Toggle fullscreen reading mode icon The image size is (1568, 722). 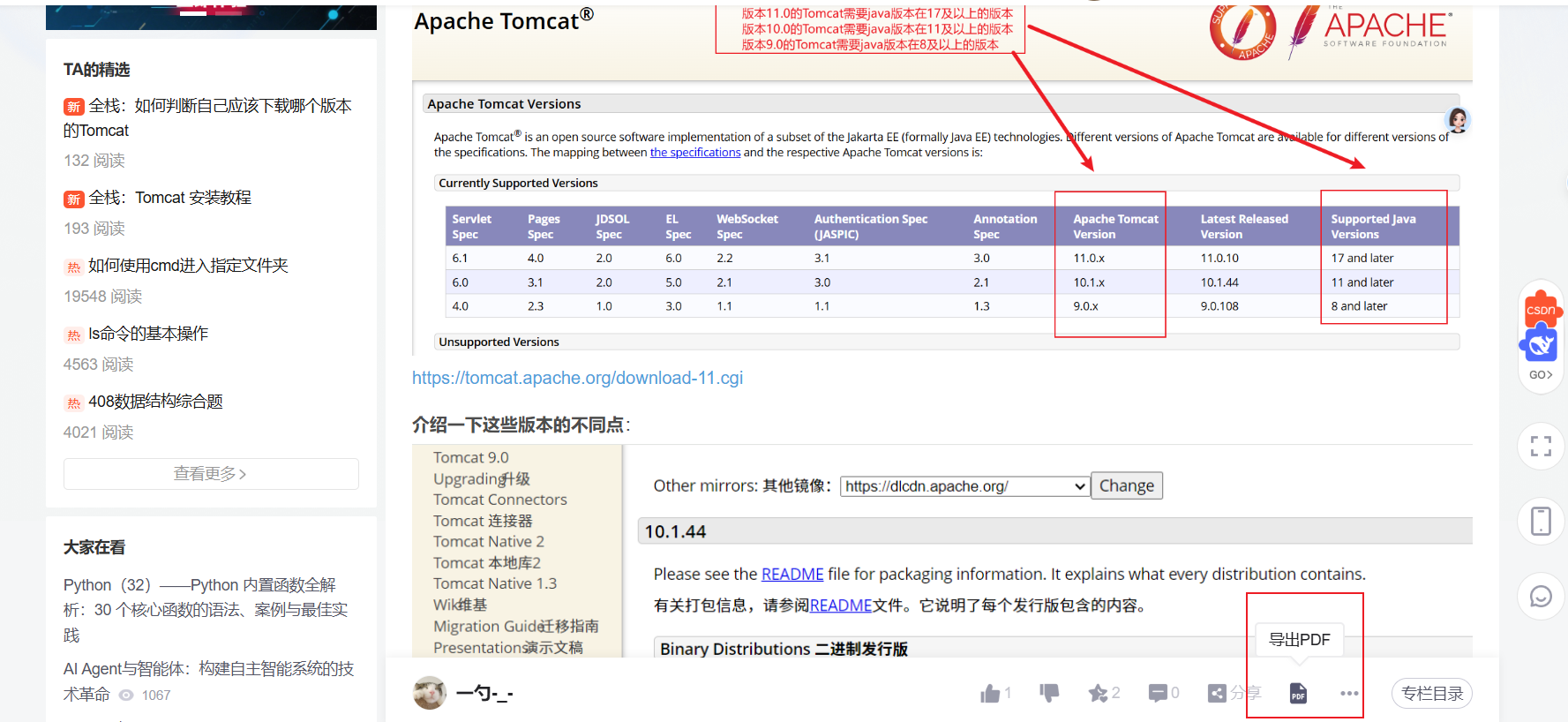tap(1541, 447)
